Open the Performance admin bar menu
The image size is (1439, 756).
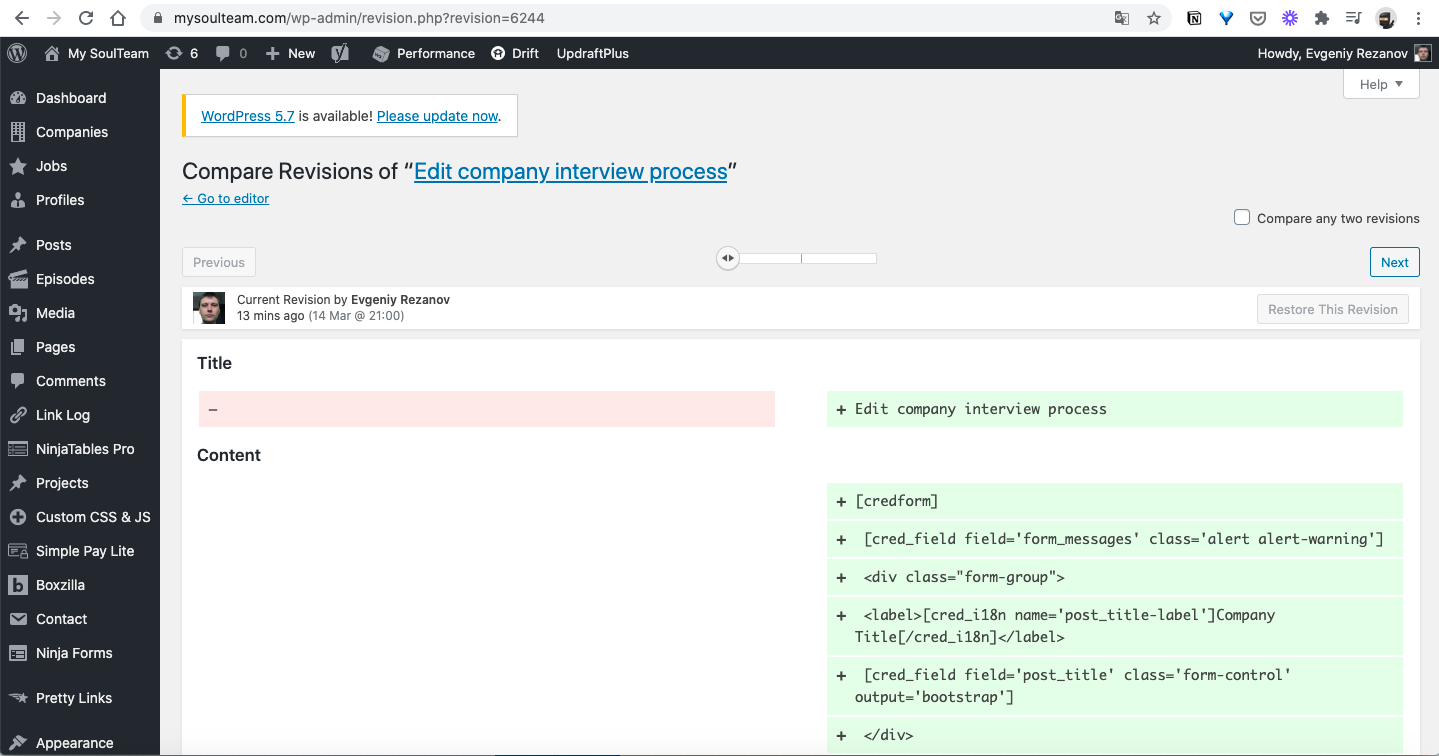point(424,53)
